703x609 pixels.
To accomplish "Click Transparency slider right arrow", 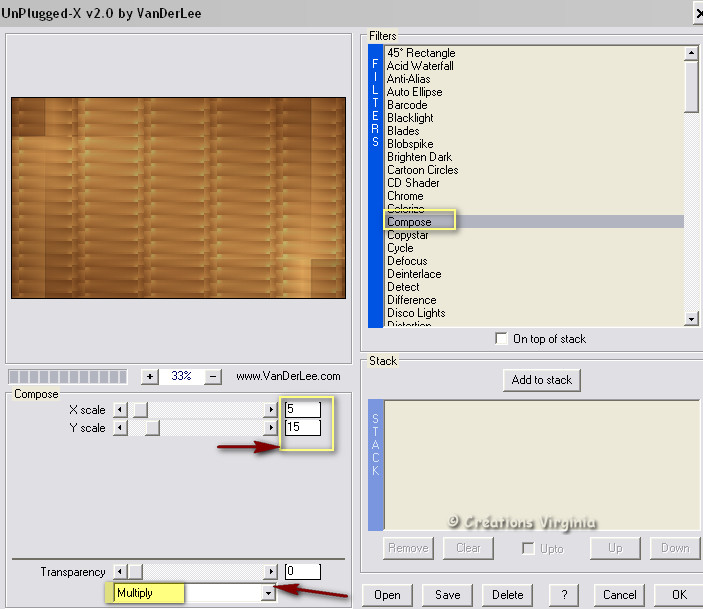I will tap(269, 572).
